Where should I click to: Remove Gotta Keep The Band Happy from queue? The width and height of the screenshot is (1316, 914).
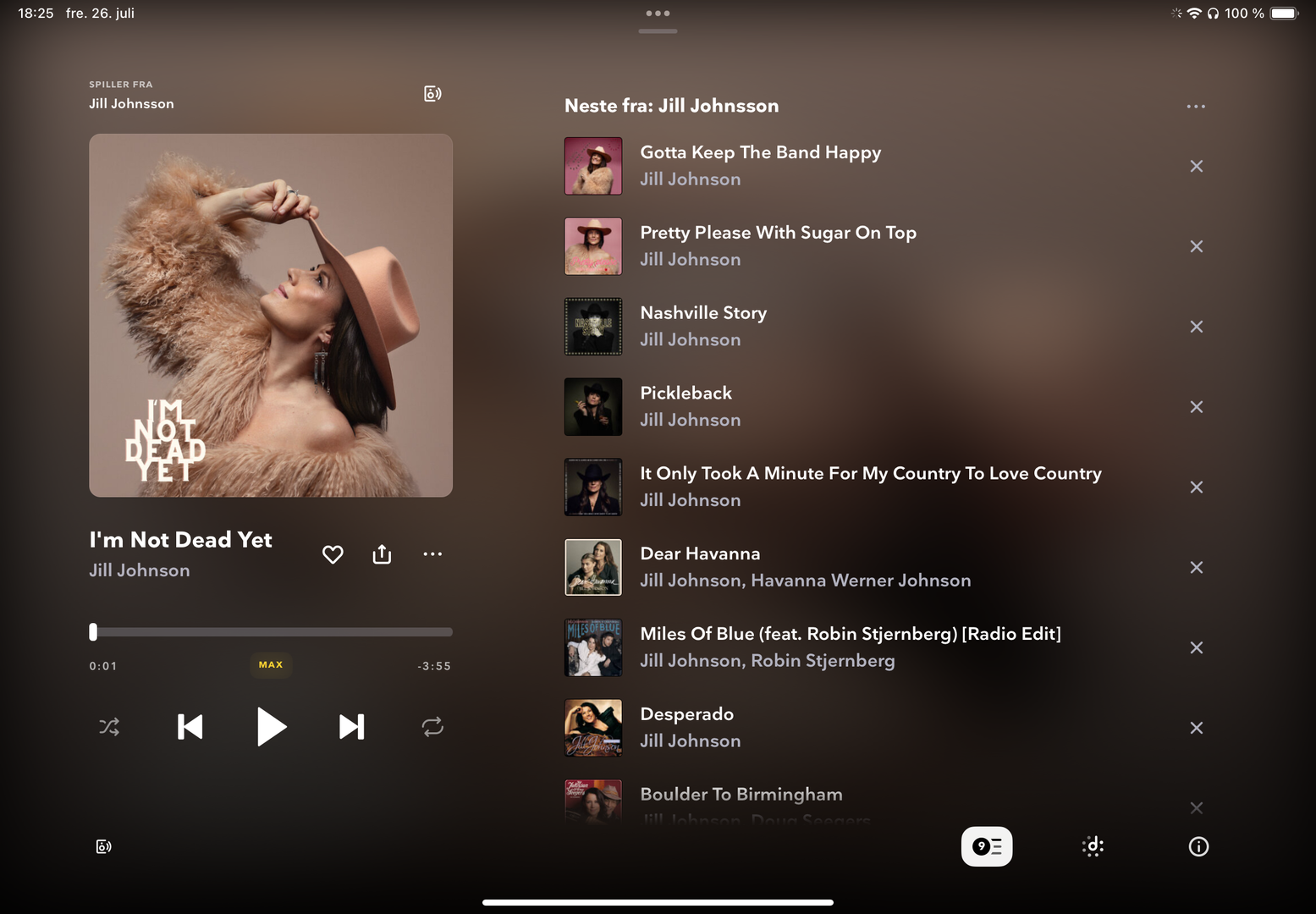click(x=1197, y=166)
